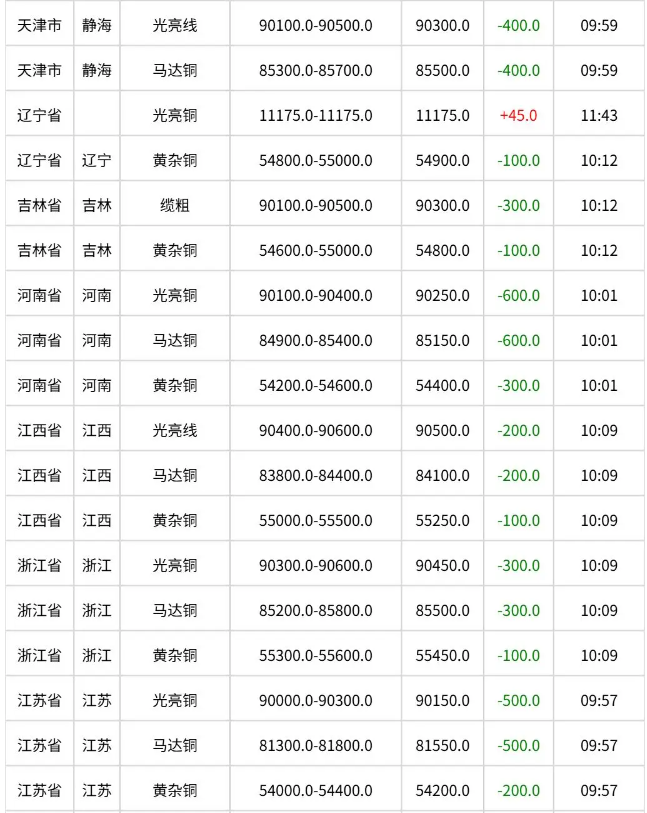Select the 缆粗 product cell in 吉林 row
The image size is (647, 813).
pyautogui.click(x=175, y=206)
